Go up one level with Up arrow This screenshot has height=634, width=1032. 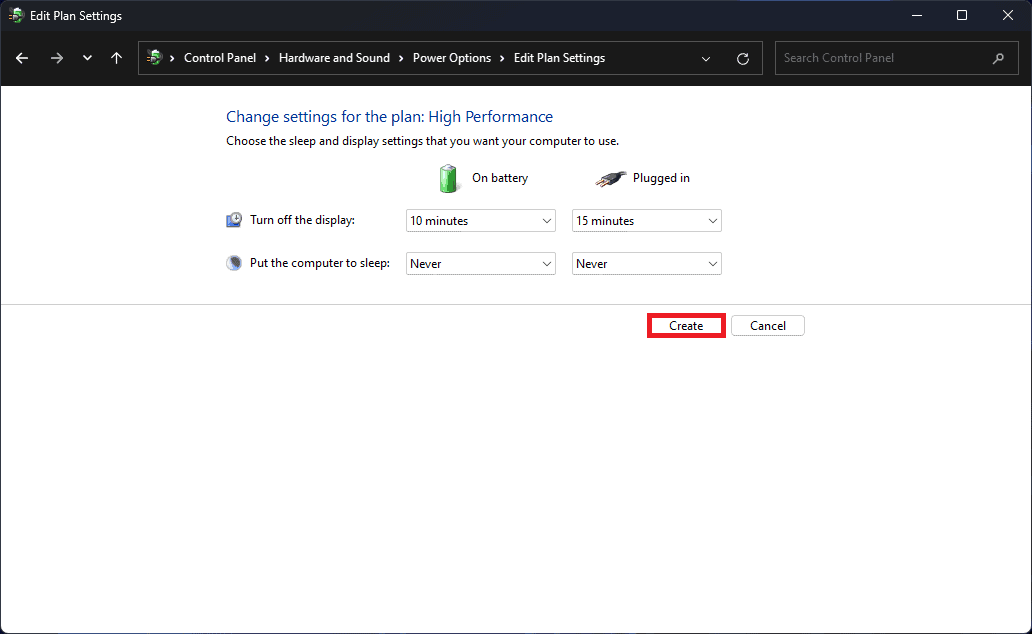116,58
